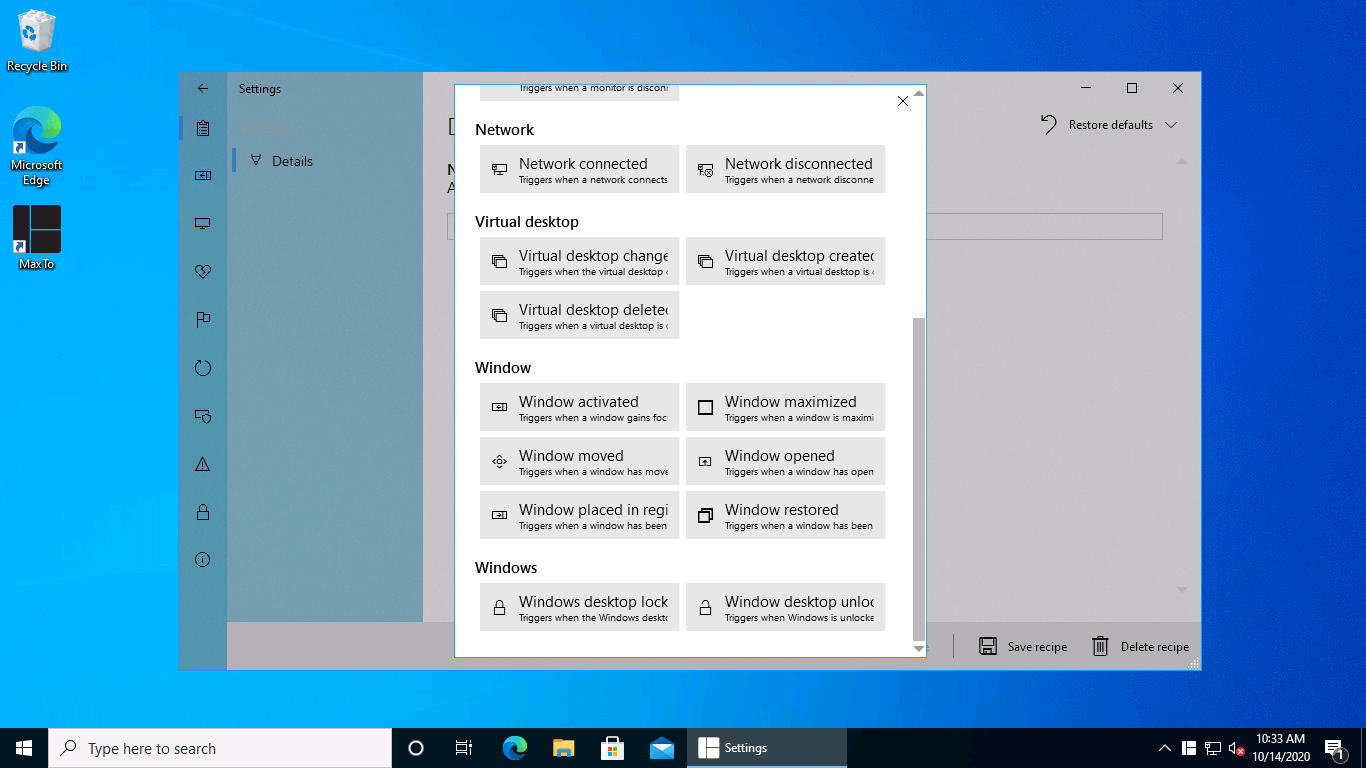Choose the Network connected trigger
Image resolution: width=1366 pixels, height=768 pixels.
tap(579, 169)
